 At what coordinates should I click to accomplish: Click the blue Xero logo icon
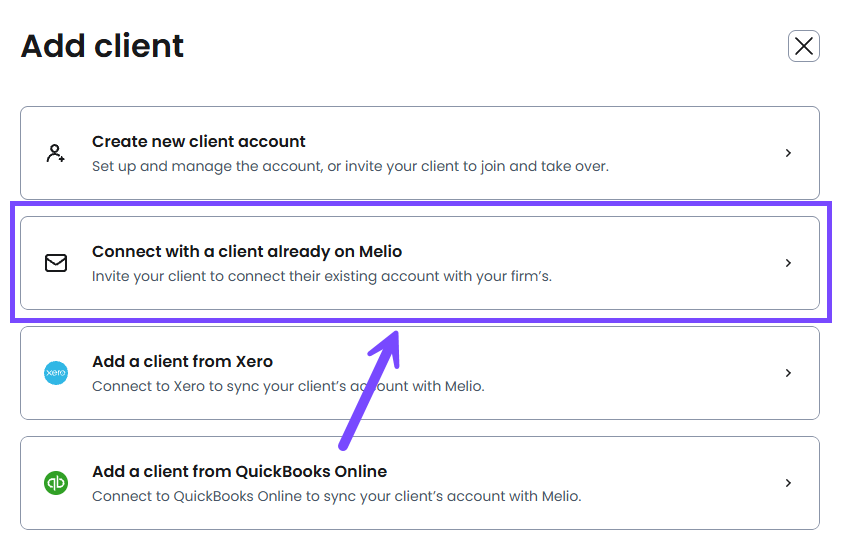[56, 373]
